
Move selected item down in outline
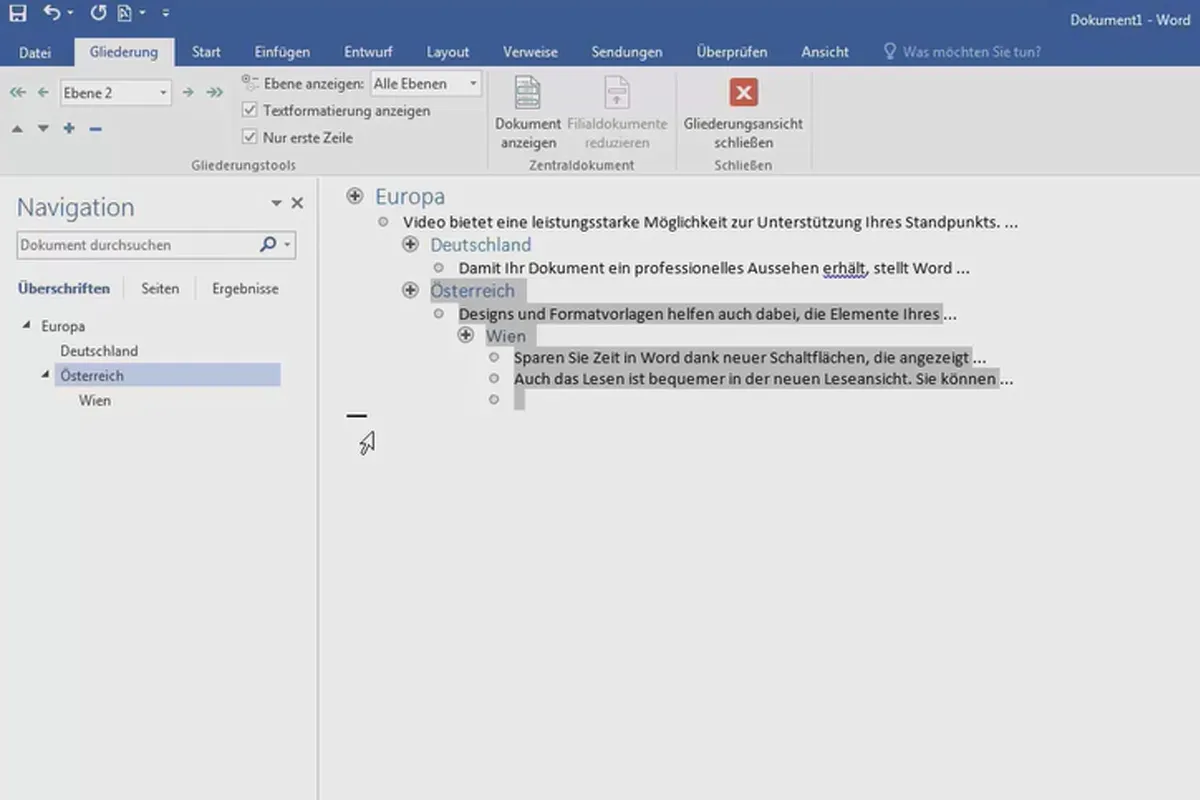coord(43,128)
